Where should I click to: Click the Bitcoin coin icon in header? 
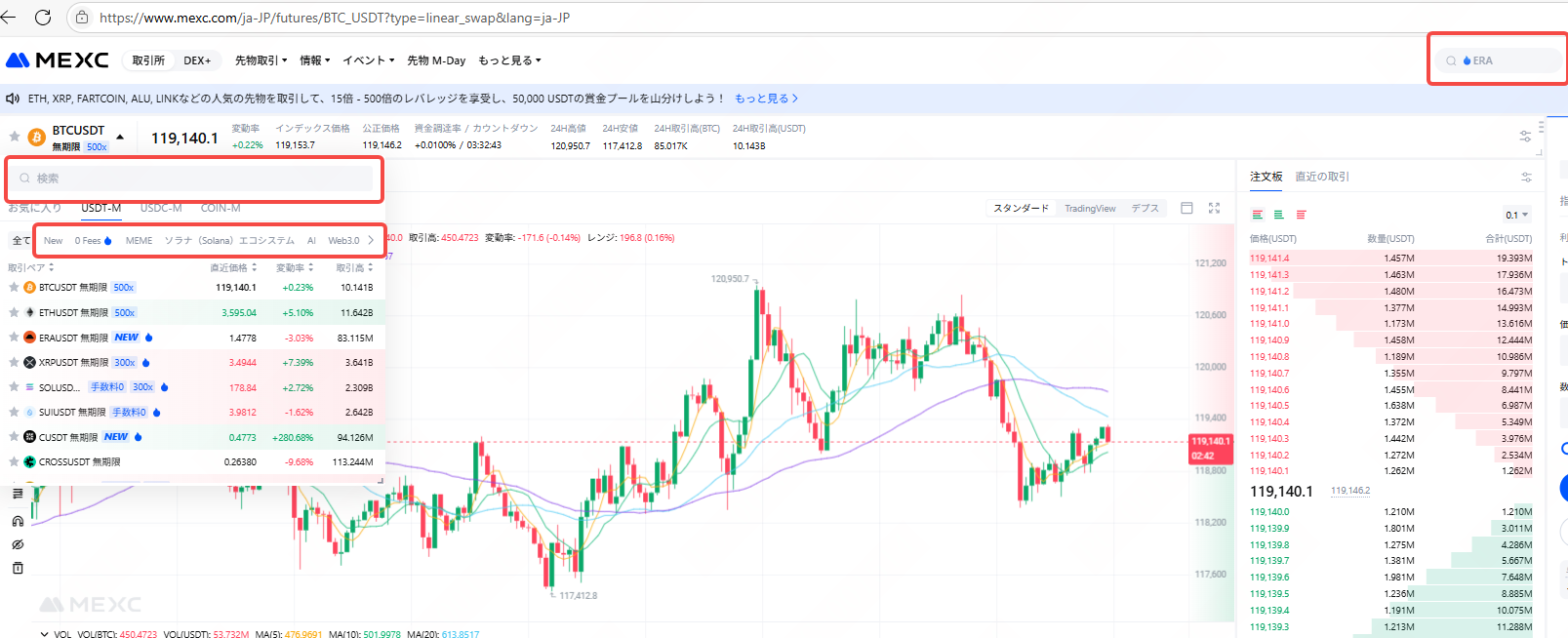pyautogui.click(x=37, y=138)
